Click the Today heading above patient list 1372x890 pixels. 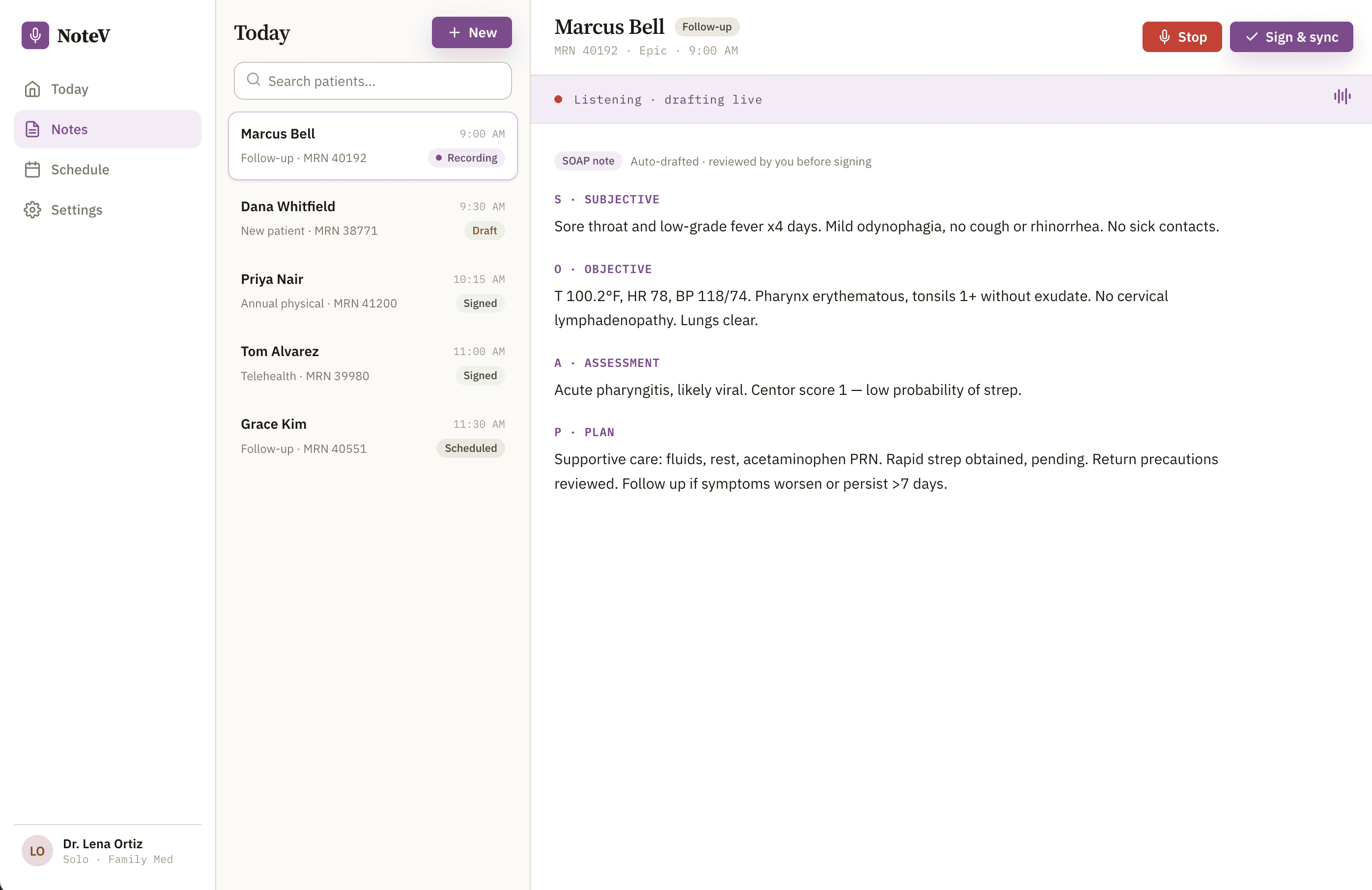(262, 33)
